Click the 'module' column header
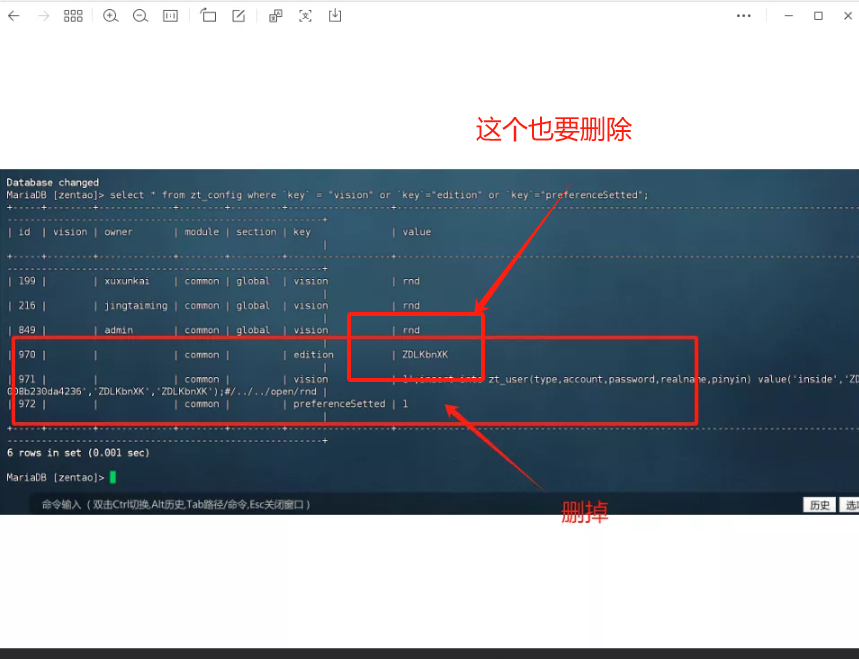This screenshot has height=659, width=859. 202,232
